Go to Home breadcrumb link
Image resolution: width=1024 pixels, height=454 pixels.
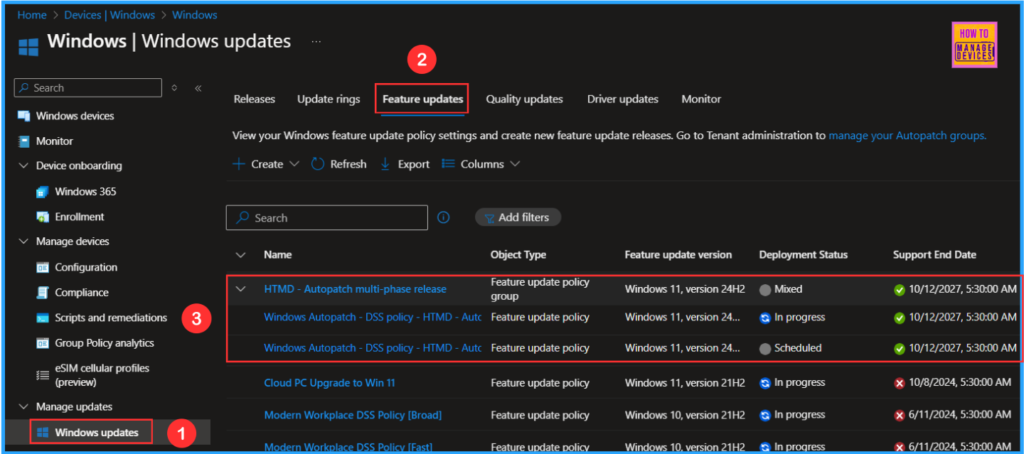(x=31, y=14)
